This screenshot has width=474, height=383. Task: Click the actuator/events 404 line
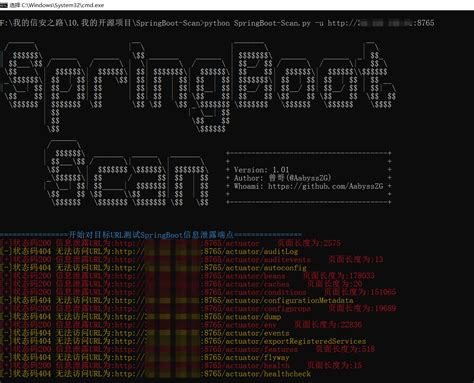click(x=145, y=333)
